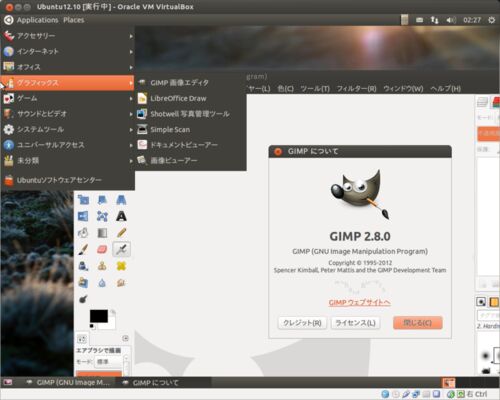This screenshot has height=400, width=500.
Task: Select the Ink tool
Action: pyautogui.click(x=83, y=266)
